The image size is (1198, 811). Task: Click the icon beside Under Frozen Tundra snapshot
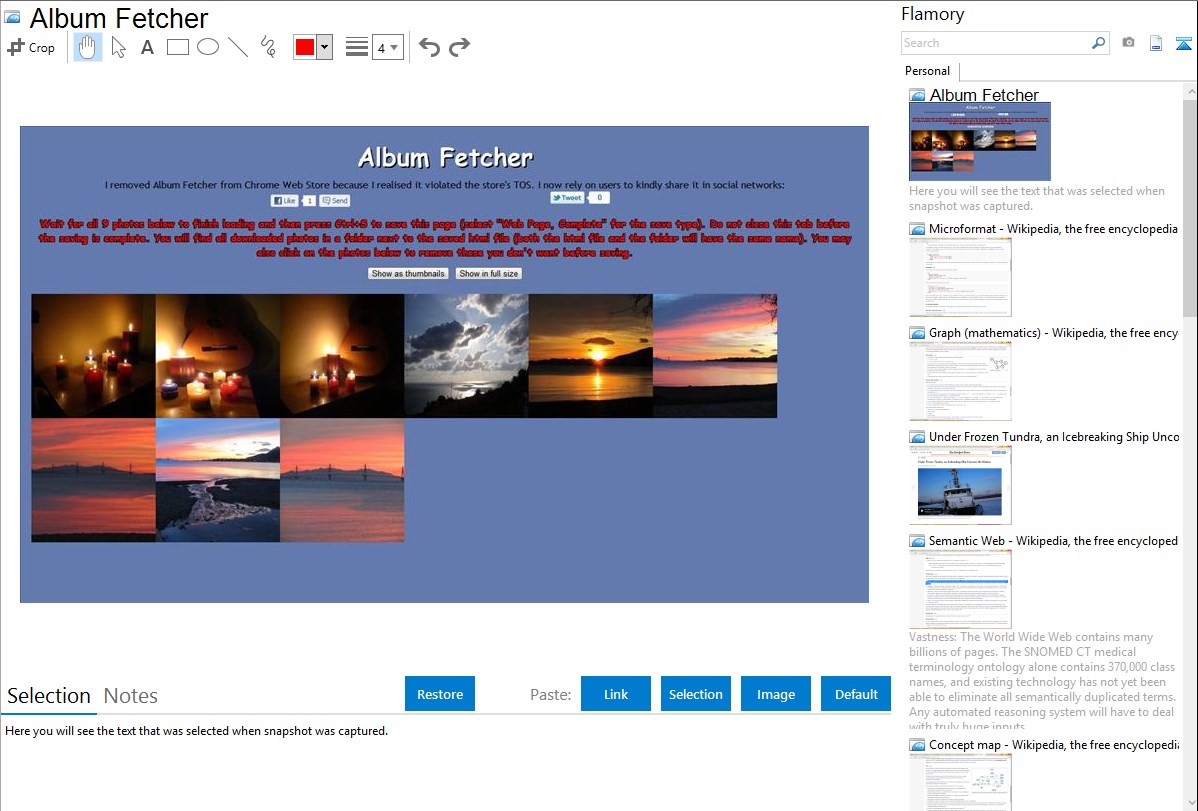[917, 437]
